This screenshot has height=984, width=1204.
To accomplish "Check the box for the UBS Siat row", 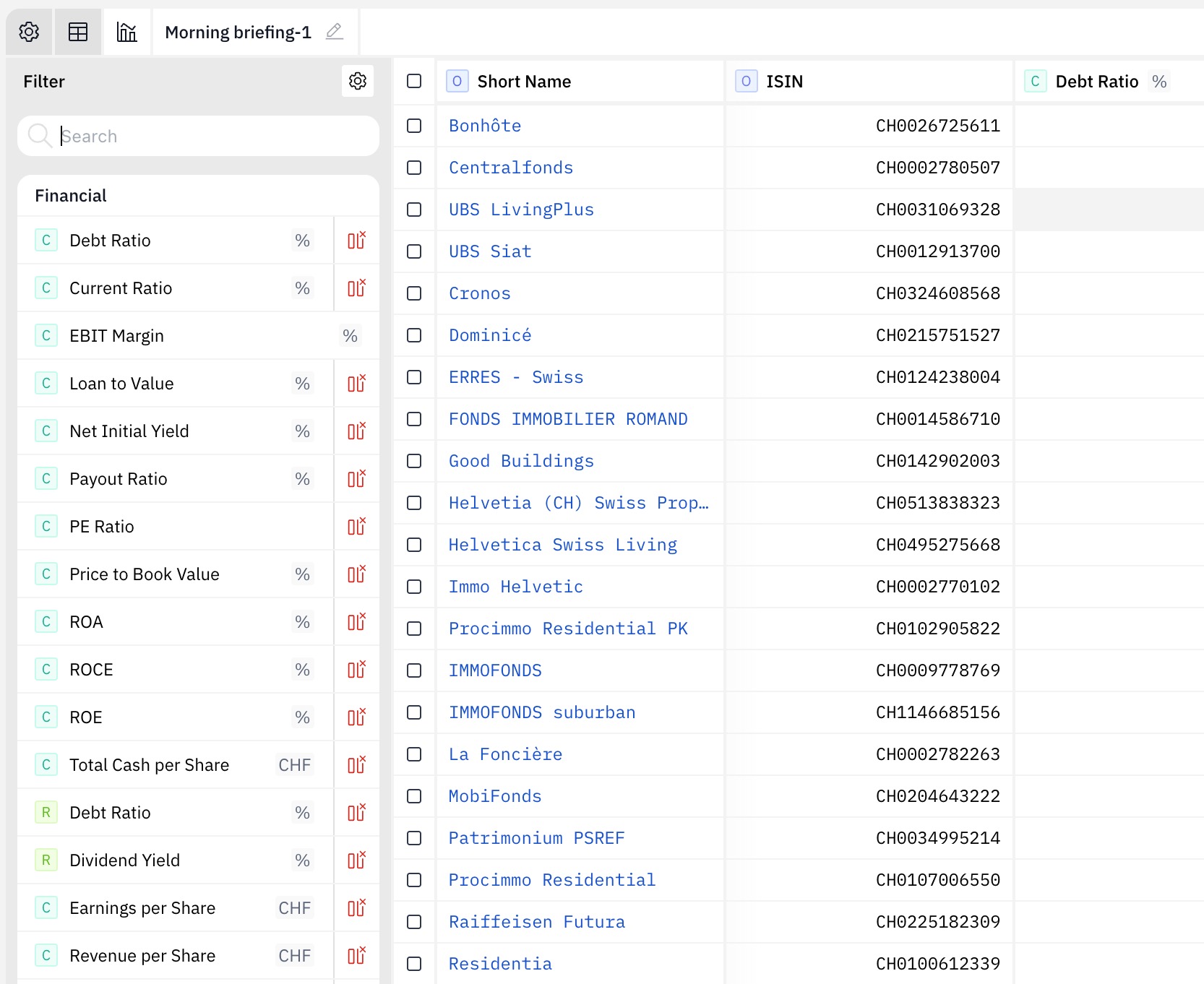I will click(x=414, y=251).
